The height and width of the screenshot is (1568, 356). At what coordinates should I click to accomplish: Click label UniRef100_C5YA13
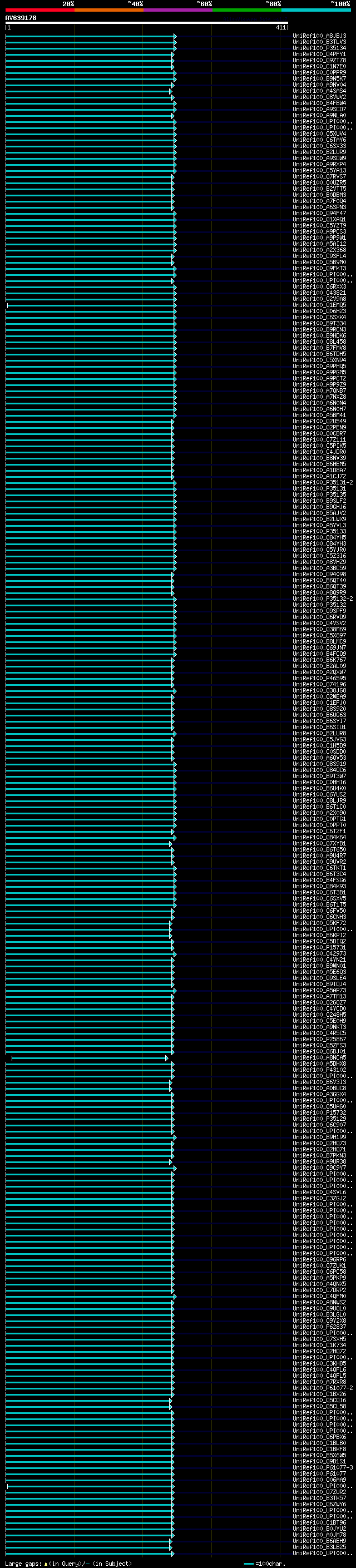319,170
